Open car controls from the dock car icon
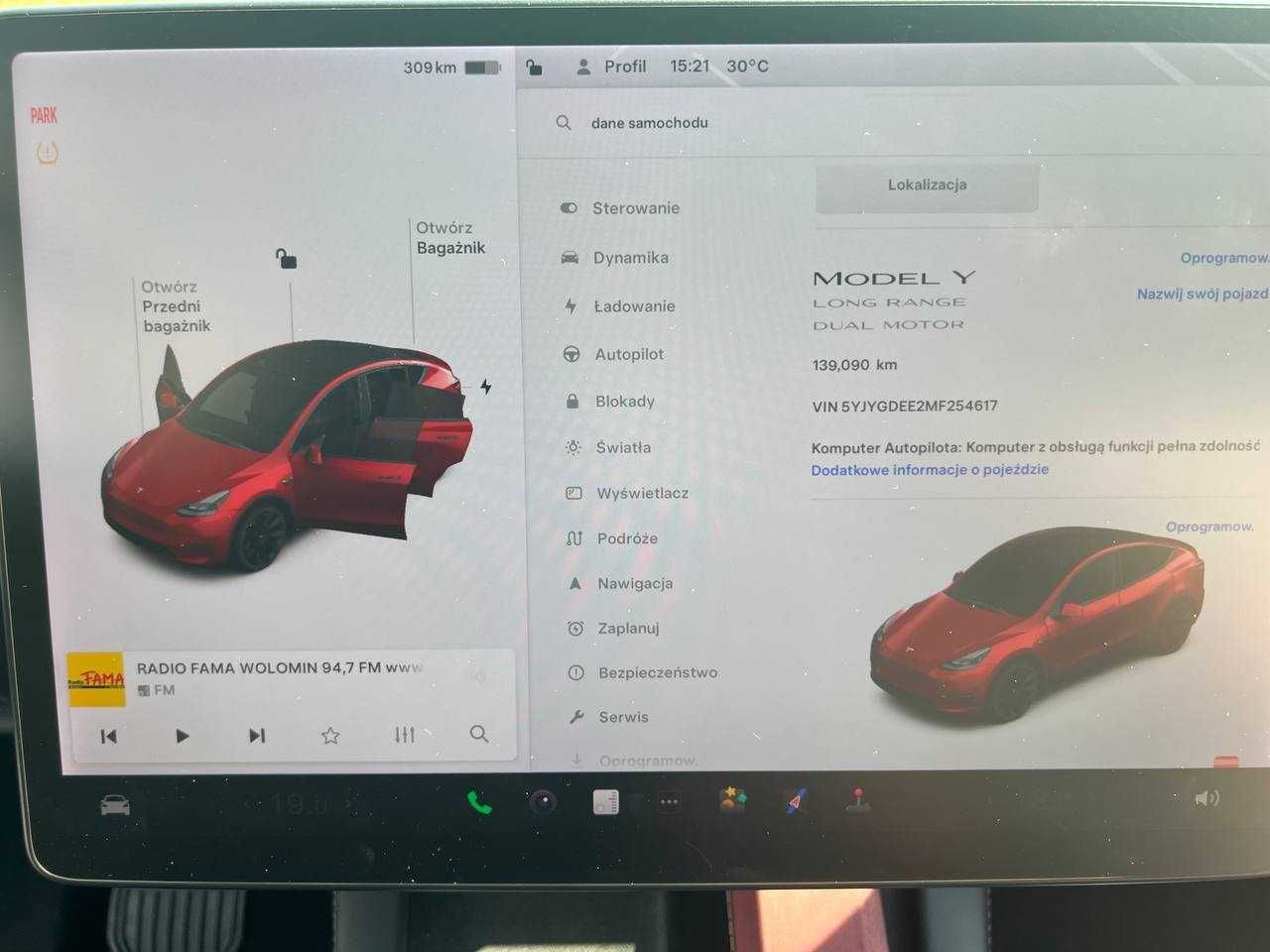Image resolution: width=1270 pixels, height=952 pixels. click(x=115, y=804)
